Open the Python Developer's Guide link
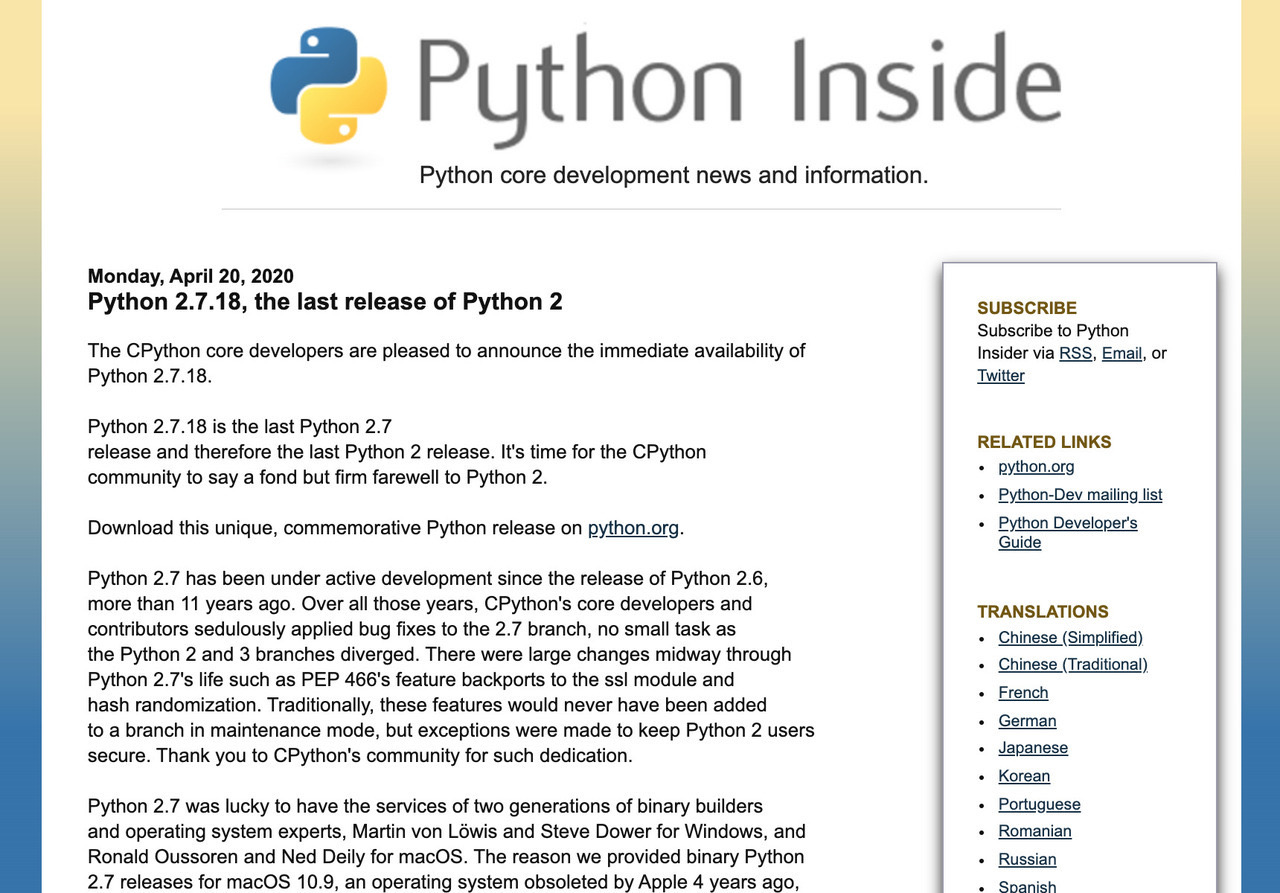Viewport: 1280px width, 893px height. click(x=1067, y=523)
